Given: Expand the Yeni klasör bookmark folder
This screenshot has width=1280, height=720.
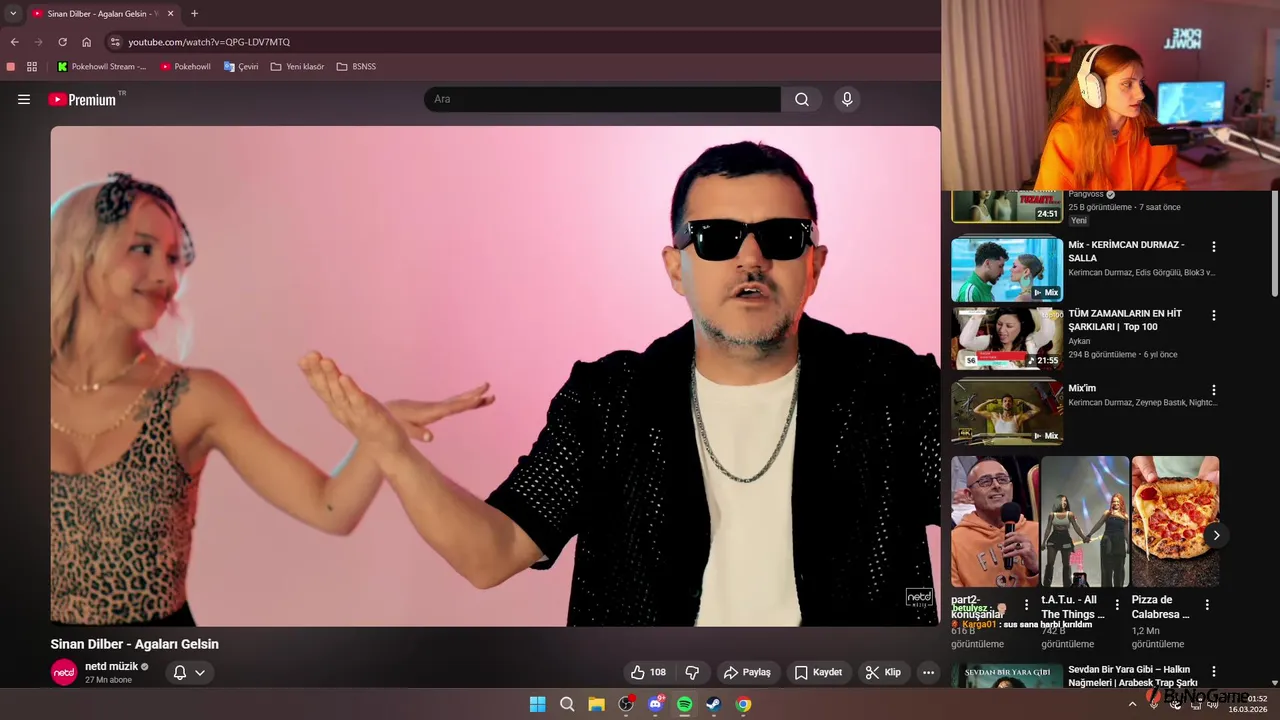Looking at the screenshot, I should [297, 67].
